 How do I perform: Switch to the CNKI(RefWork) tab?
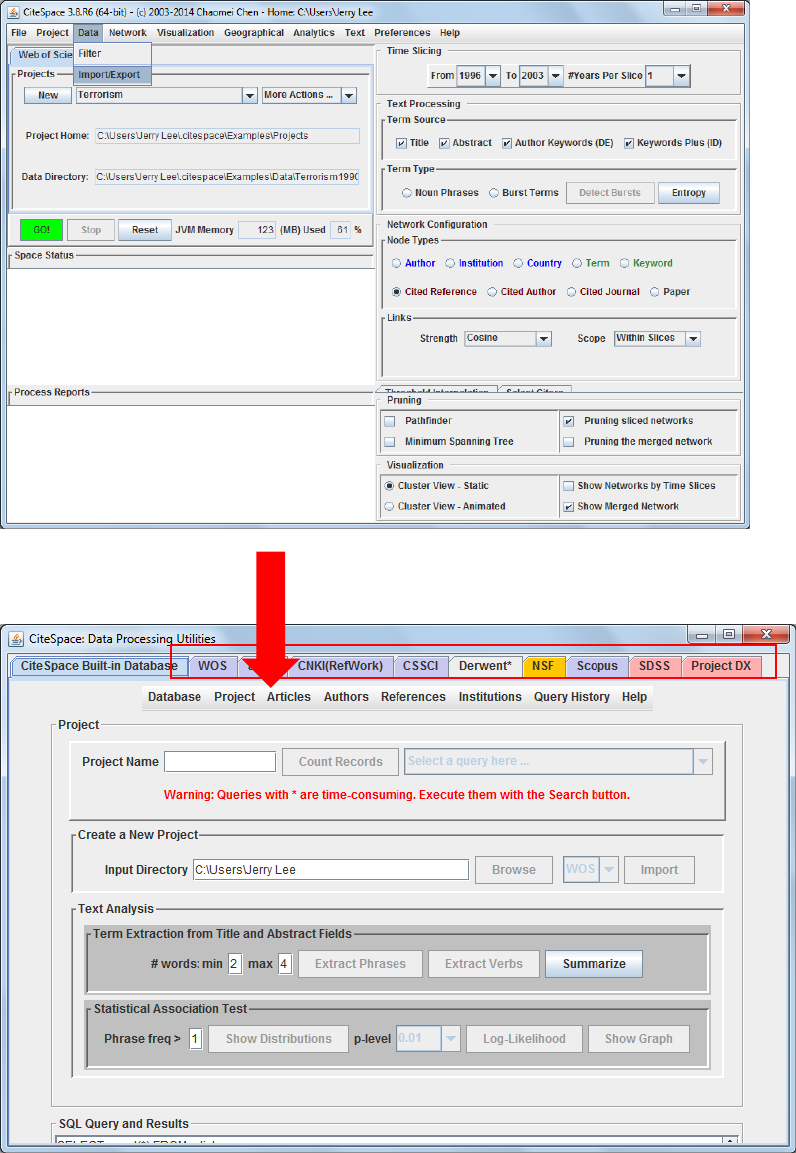[x=340, y=666]
